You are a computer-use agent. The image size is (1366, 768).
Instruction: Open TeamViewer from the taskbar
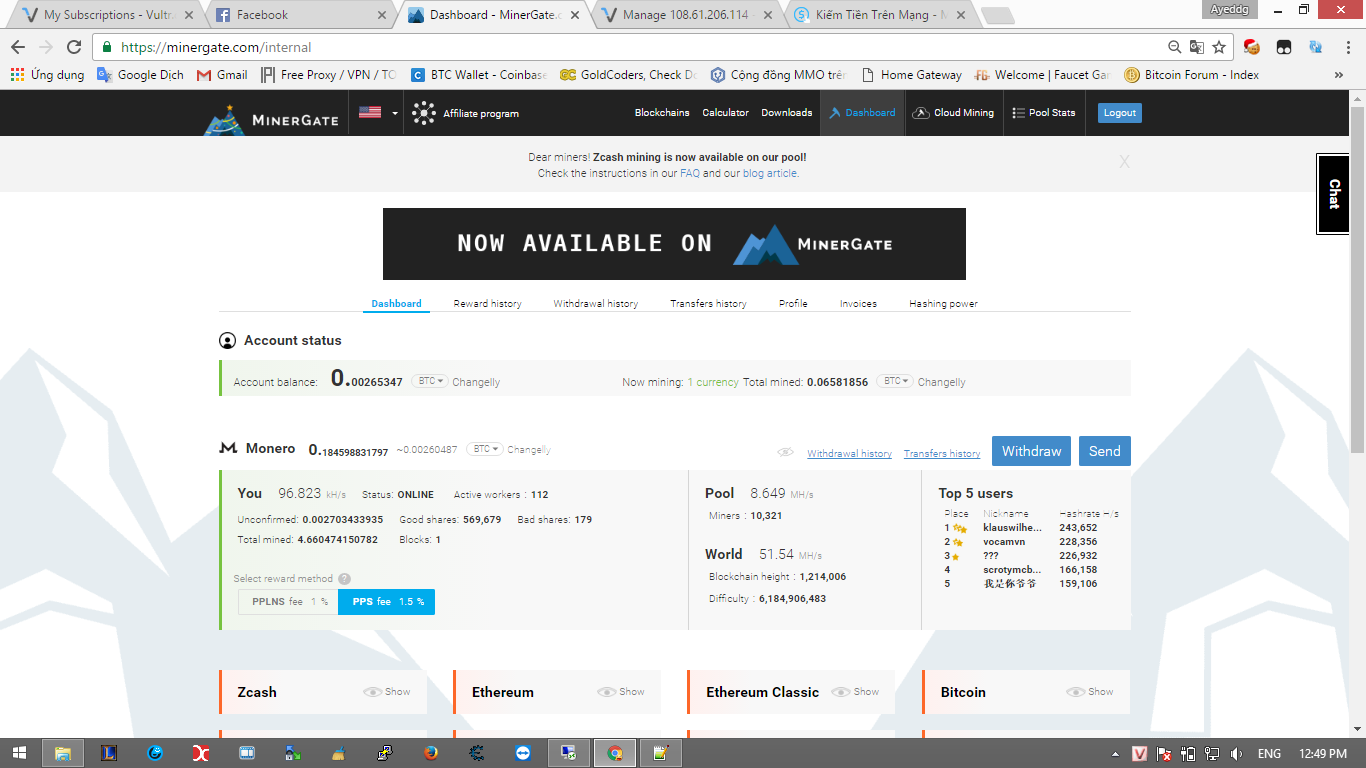[x=523, y=753]
